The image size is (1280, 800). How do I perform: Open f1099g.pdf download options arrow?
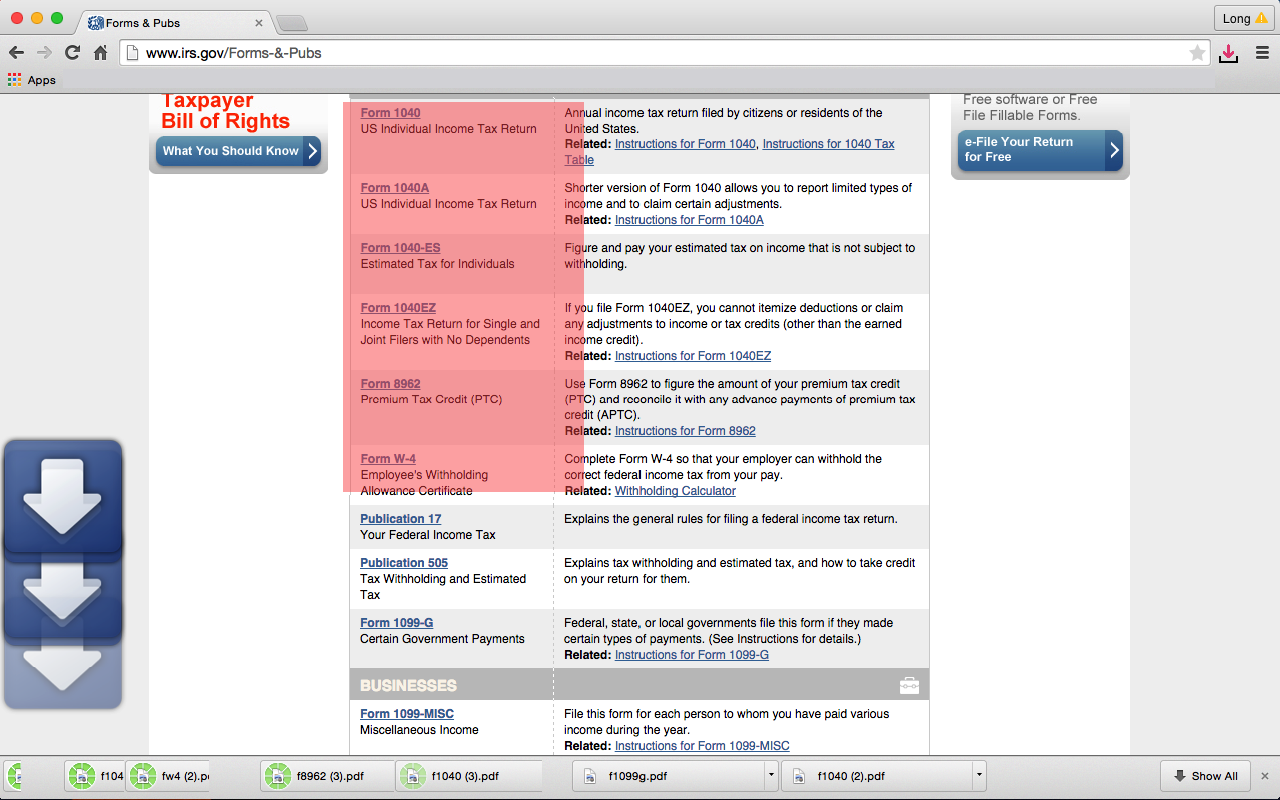click(x=771, y=775)
